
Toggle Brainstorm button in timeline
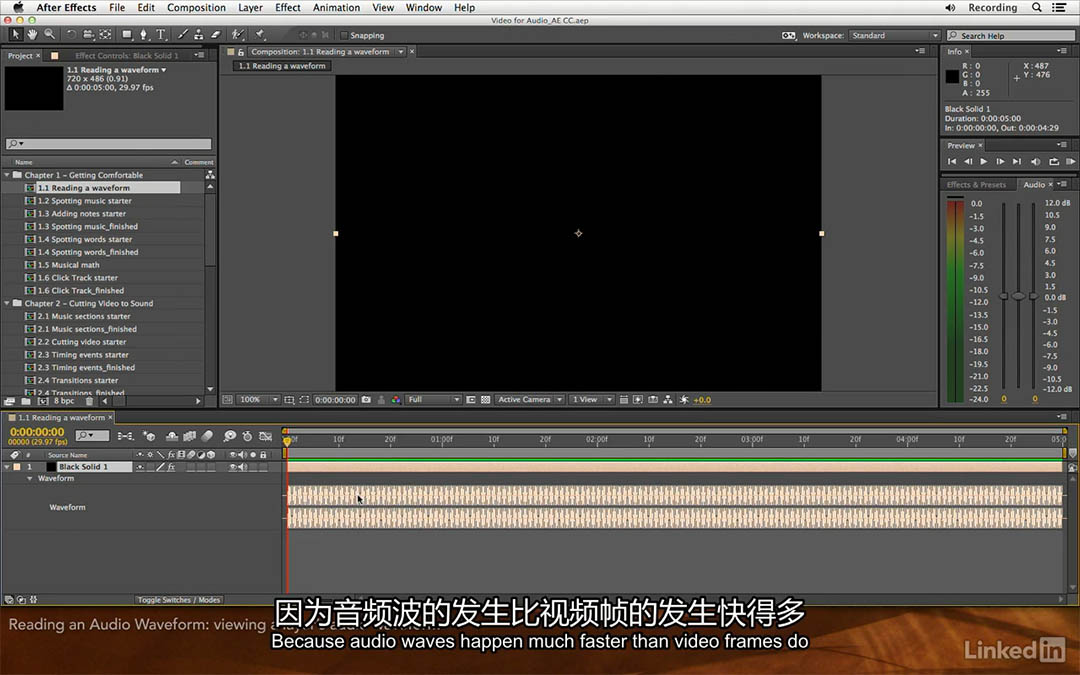point(229,436)
